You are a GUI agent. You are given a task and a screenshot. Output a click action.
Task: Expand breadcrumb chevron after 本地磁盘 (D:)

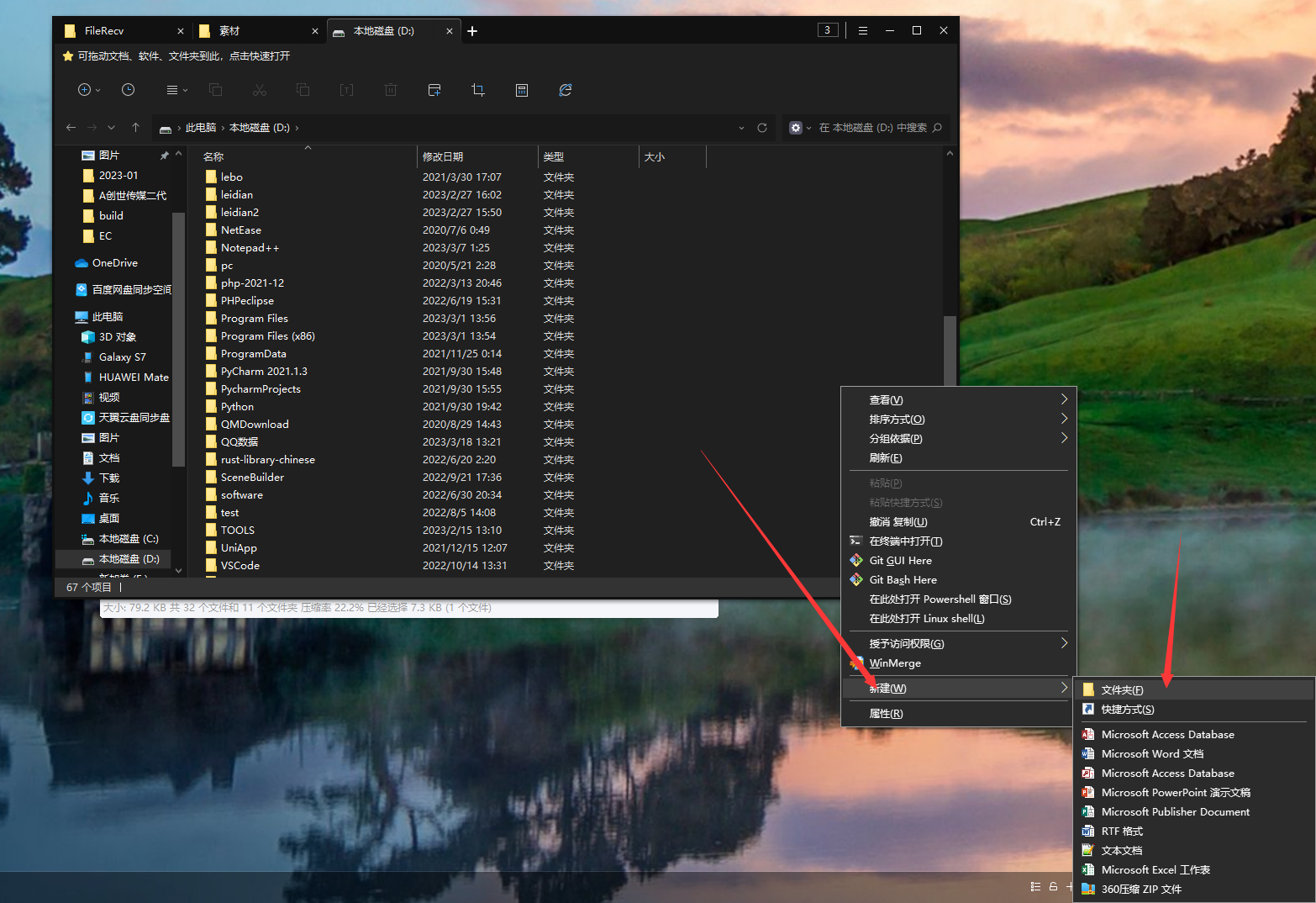pyautogui.click(x=297, y=128)
